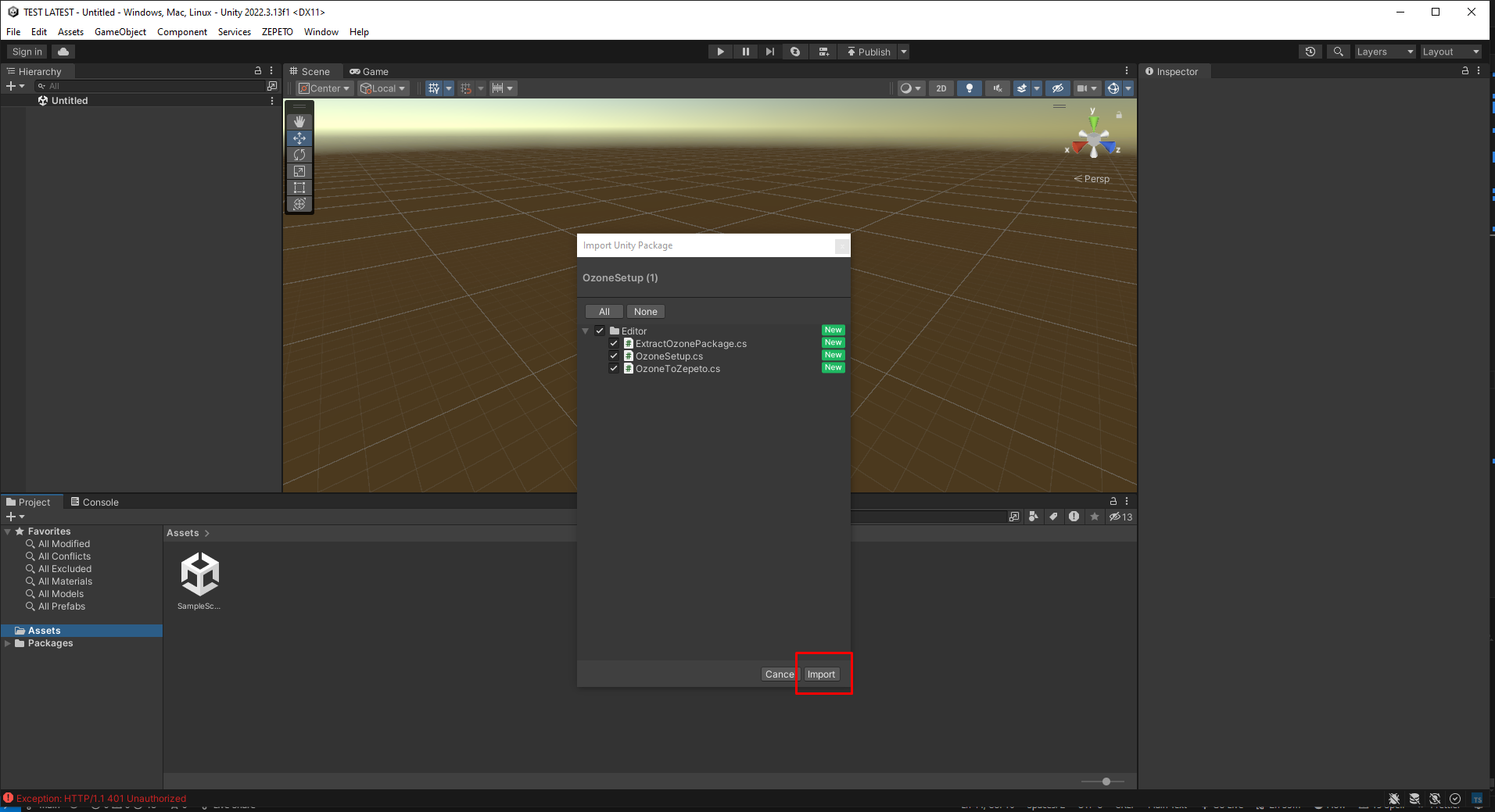Select the Hand view tool

click(299, 122)
